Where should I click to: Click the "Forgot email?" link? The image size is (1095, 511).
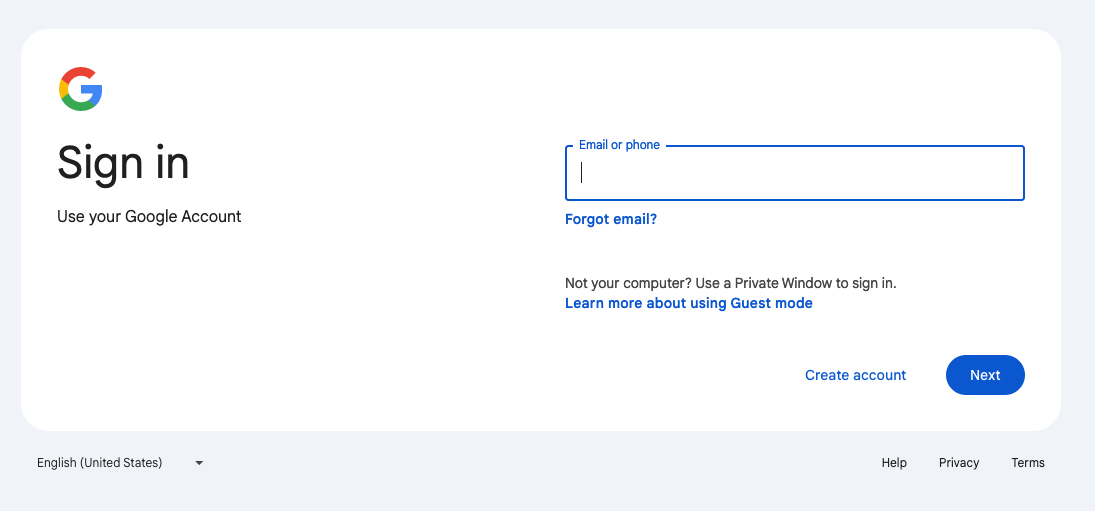[x=611, y=219]
